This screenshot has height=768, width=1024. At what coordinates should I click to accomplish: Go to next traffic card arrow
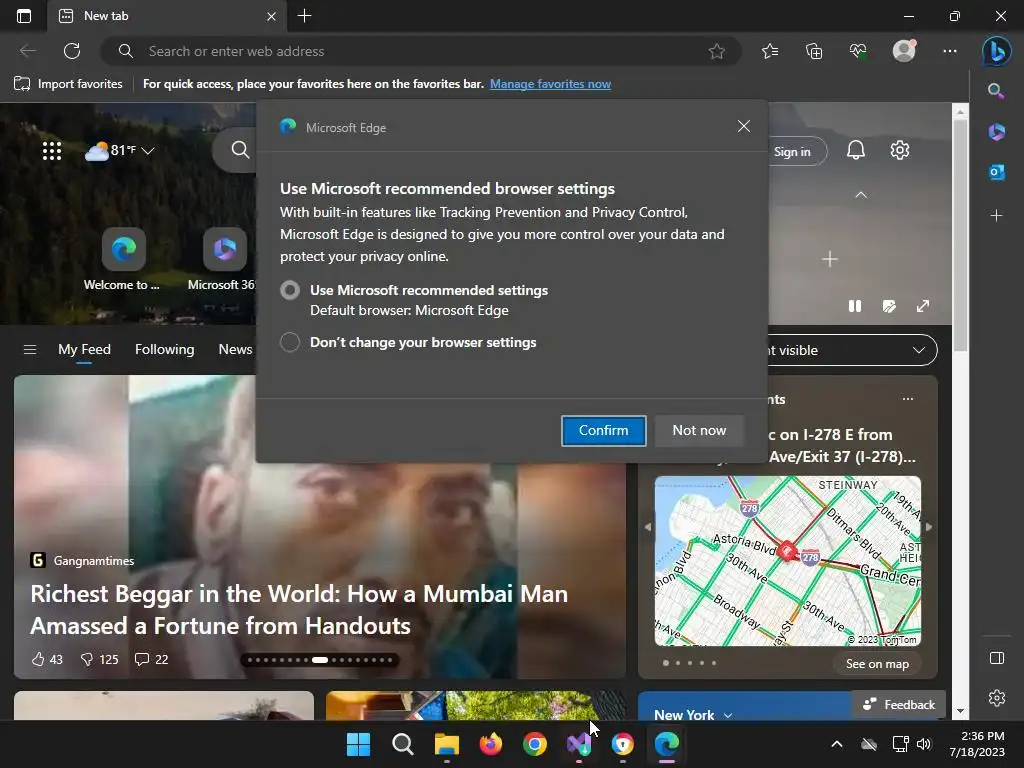point(929,526)
